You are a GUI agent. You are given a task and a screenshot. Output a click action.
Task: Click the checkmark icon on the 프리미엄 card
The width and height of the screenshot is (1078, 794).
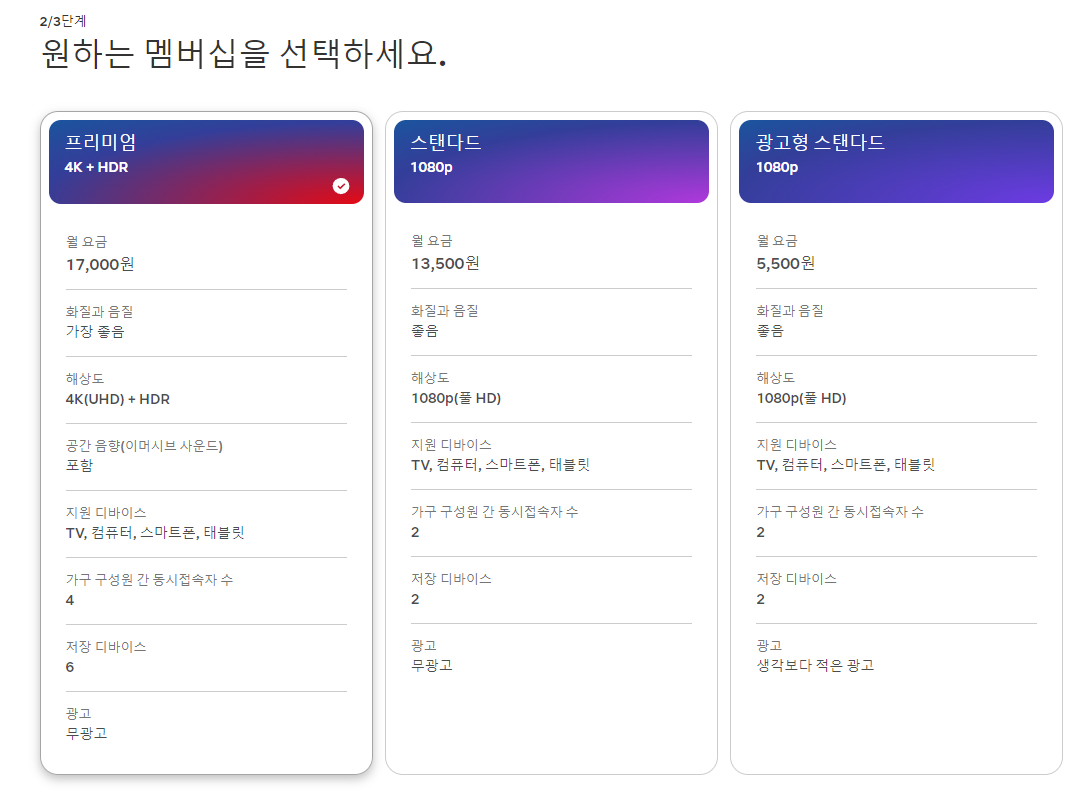click(x=342, y=184)
